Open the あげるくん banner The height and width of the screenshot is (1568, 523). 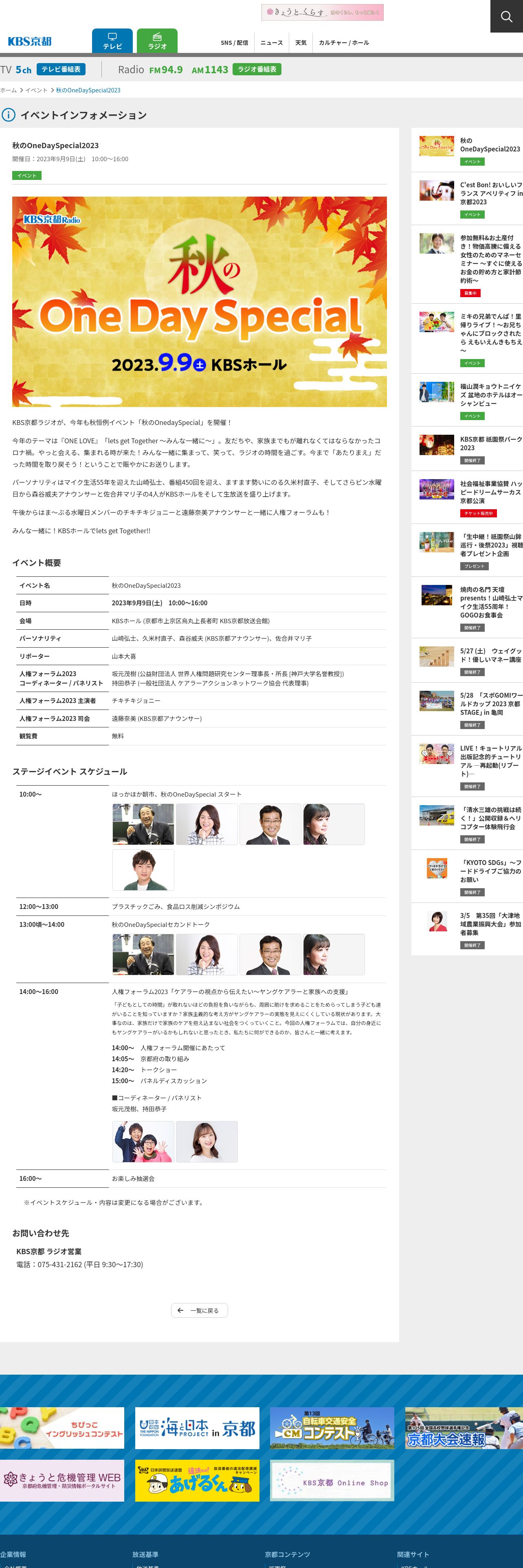197,1480
